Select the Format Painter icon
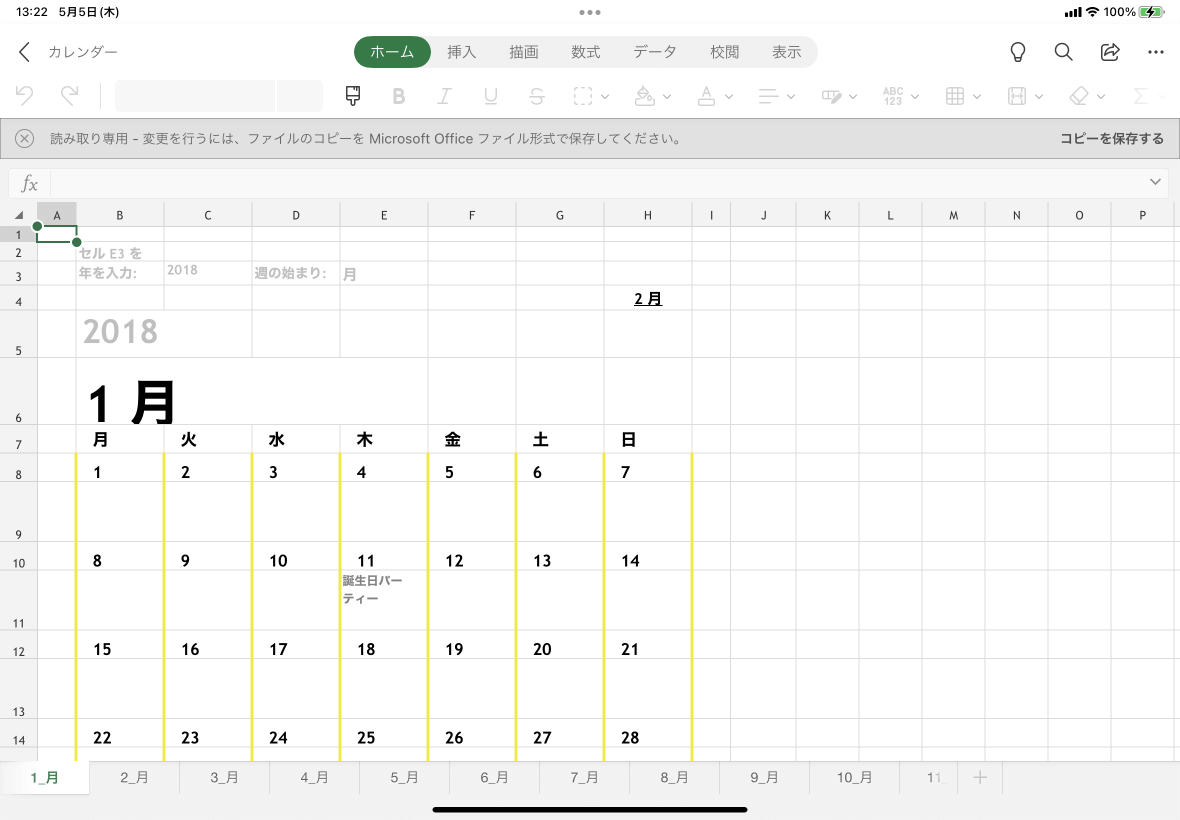The height and width of the screenshot is (820, 1180). pyautogui.click(x=352, y=95)
